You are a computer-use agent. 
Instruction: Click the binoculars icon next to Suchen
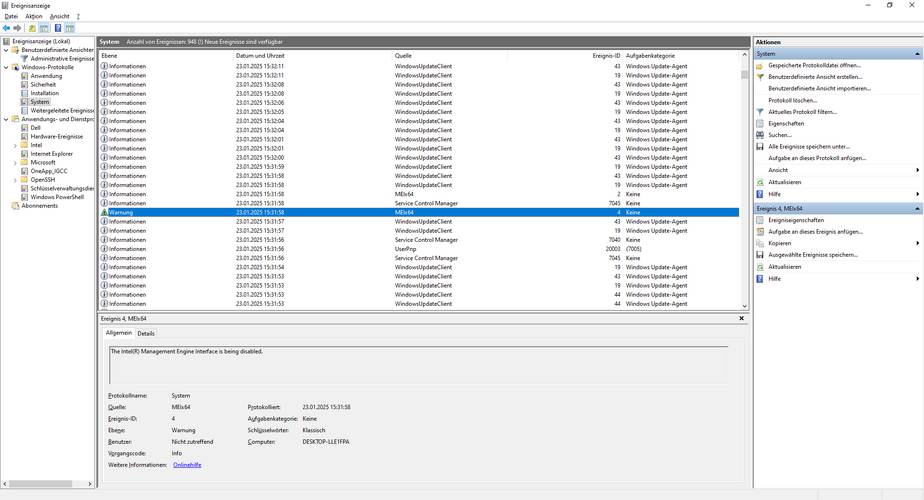760,135
